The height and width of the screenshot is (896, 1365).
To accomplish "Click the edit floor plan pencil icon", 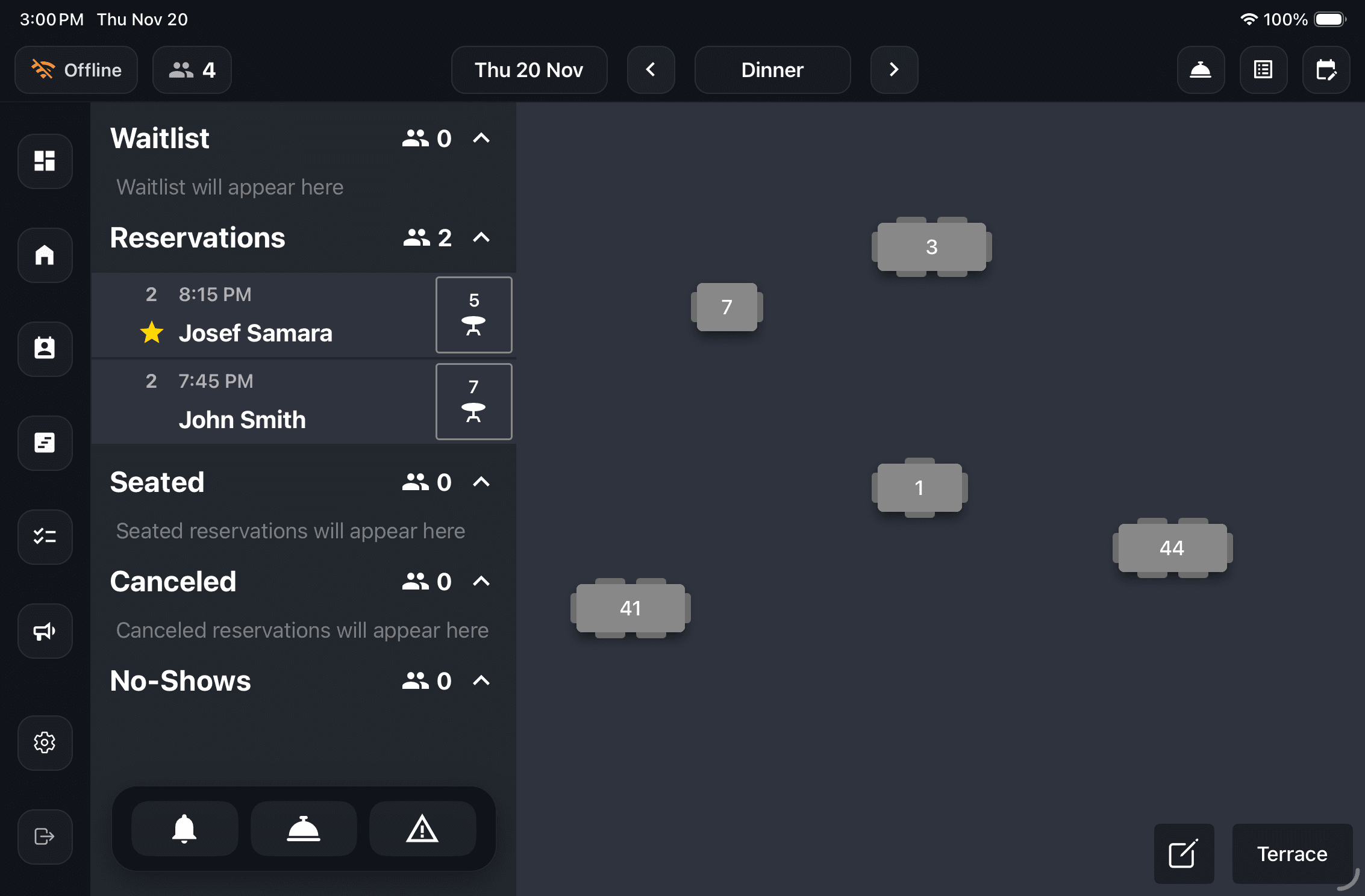I will click(x=1184, y=854).
